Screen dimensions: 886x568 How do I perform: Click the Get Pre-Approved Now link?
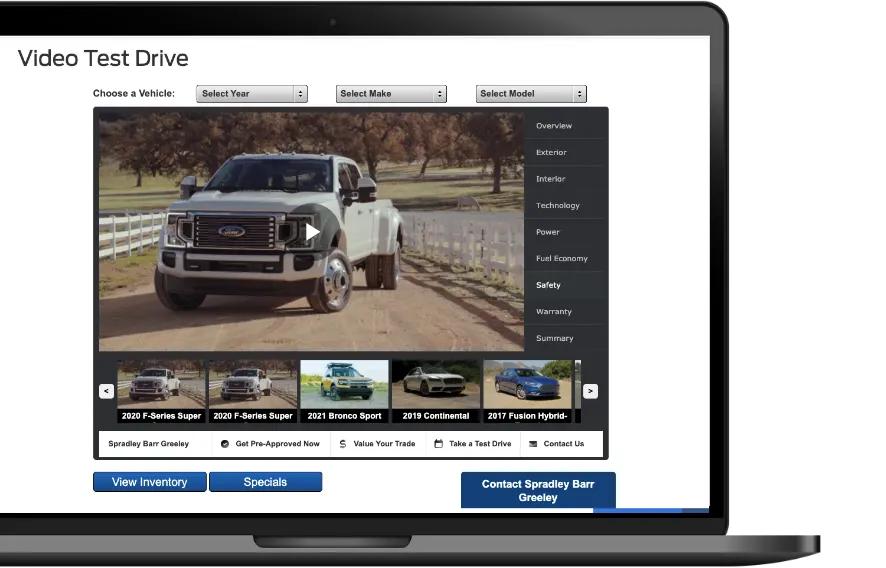pyautogui.click(x=277, y=444)
